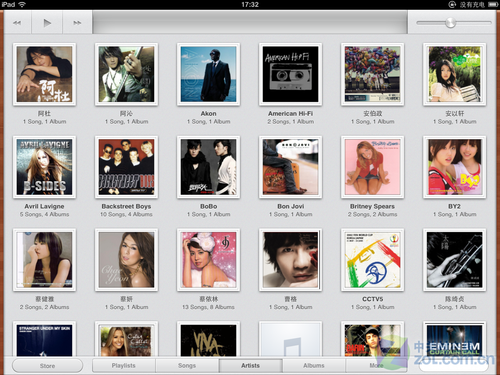Click the Britney Spears name label
Image resolution: width=500 pixels, height=375 pixels.
point(372,206)
